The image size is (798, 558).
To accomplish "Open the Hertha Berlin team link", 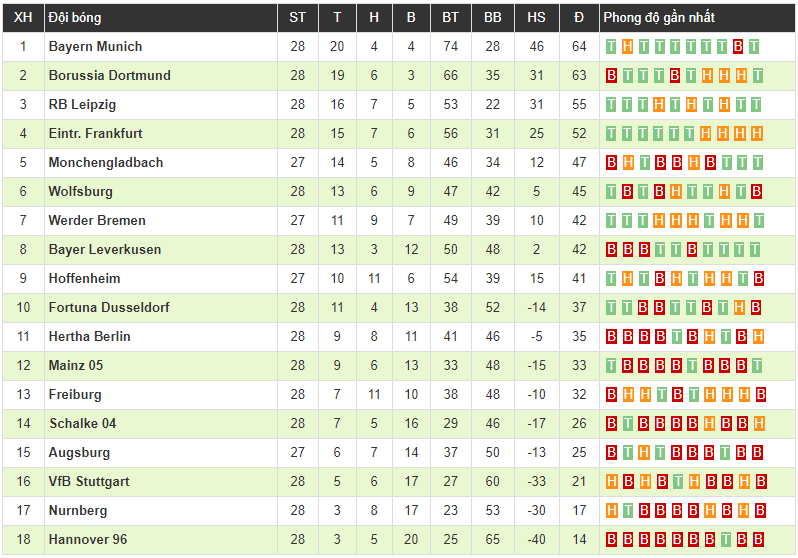I will point(89,336).
